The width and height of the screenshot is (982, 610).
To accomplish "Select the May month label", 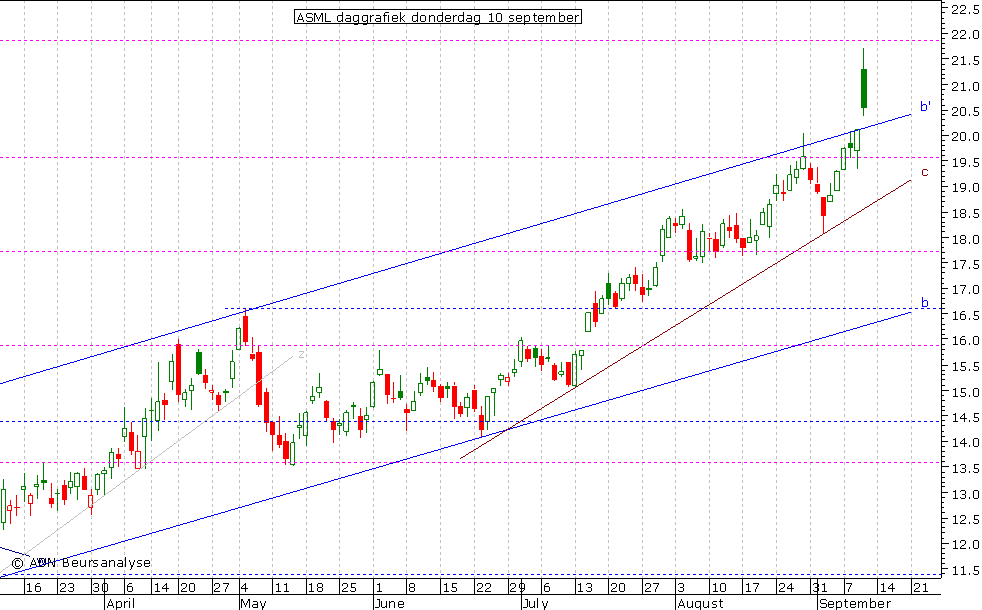I will 252,604.
